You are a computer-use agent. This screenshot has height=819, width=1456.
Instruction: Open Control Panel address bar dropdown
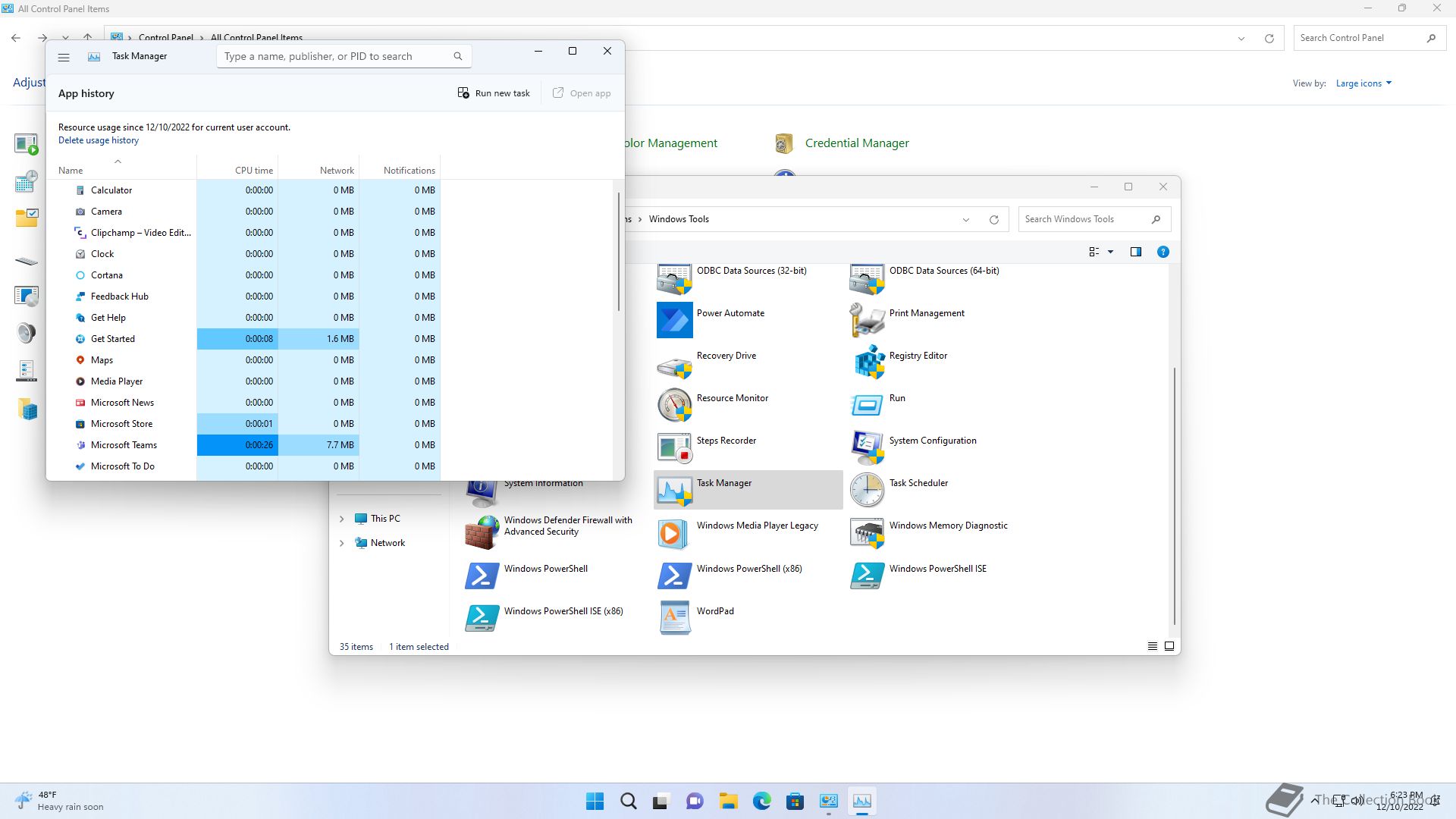(x=1241, y=39)
